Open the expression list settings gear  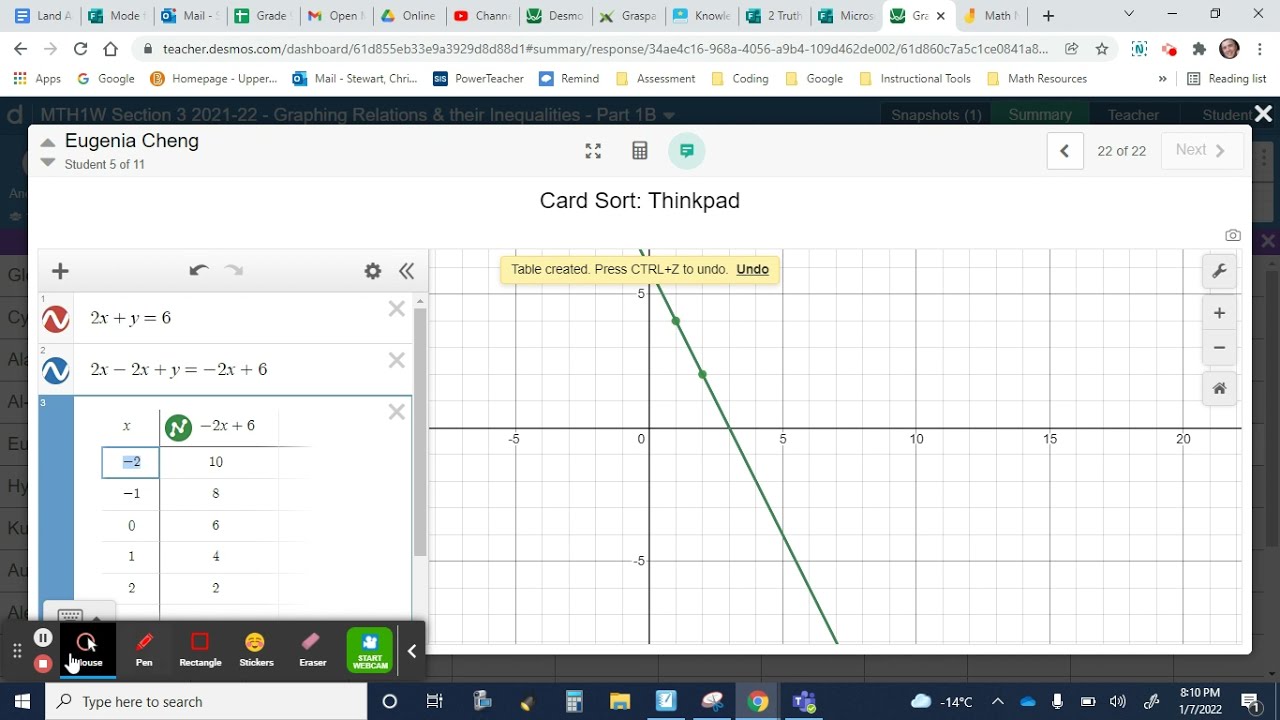pyautogui.click(x=373, y=271)
